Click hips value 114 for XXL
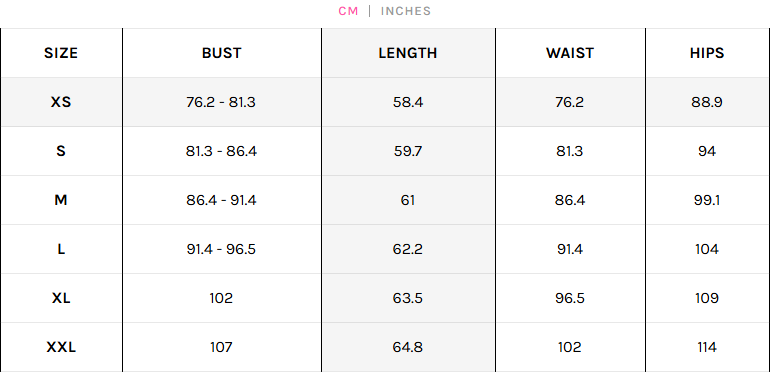The height and width of the screenshot is (389, 780). [707, 347]
